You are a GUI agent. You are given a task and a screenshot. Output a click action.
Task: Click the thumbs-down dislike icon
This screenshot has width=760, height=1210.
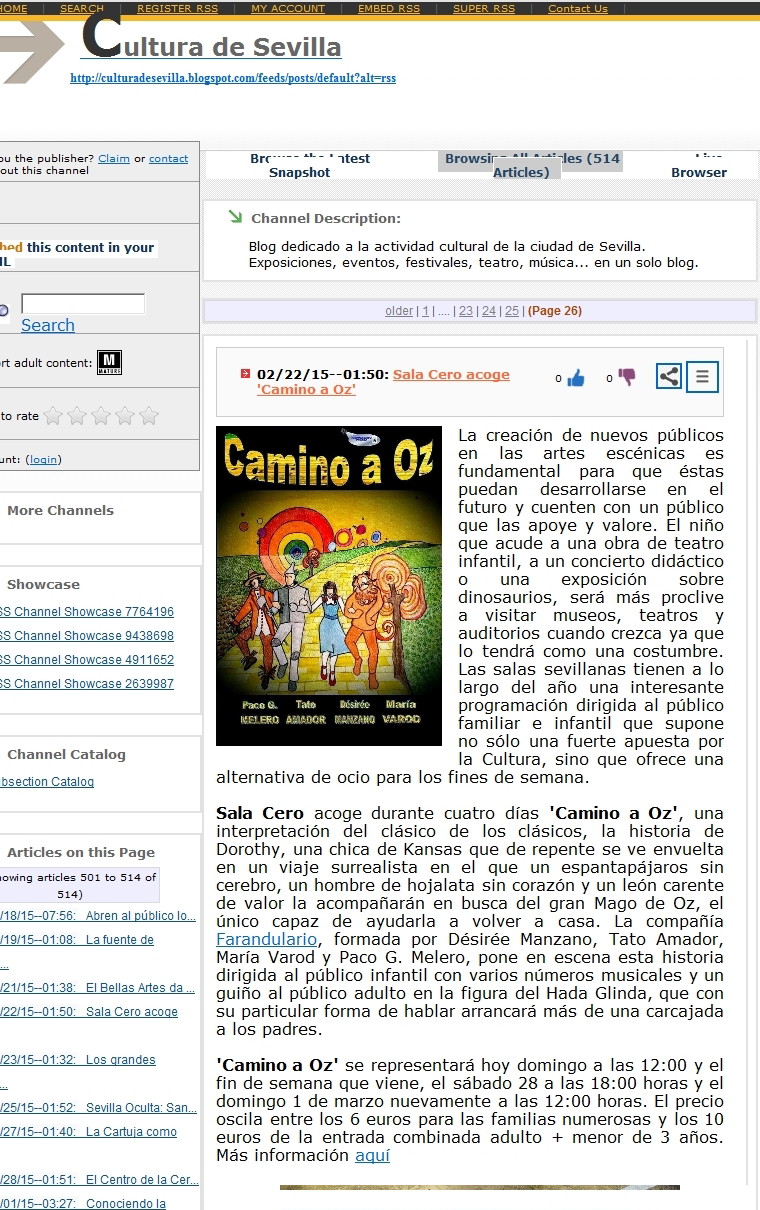627,377
